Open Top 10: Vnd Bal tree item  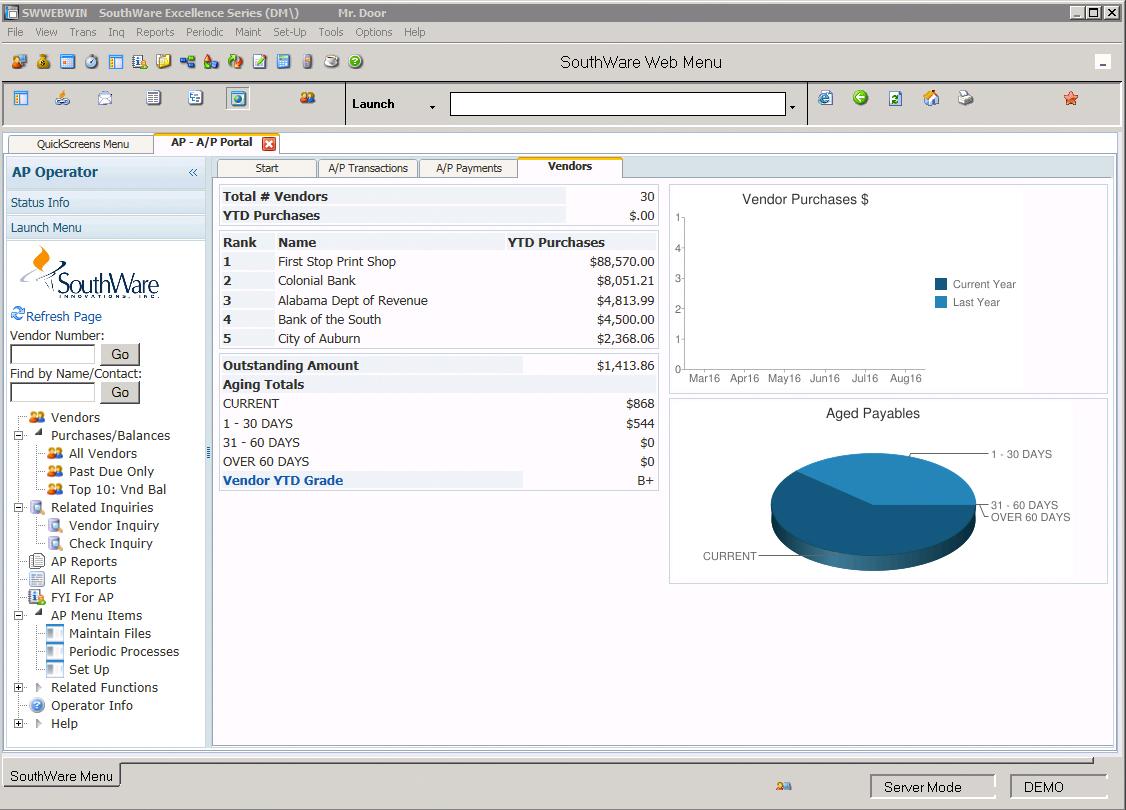click(117, 489)
